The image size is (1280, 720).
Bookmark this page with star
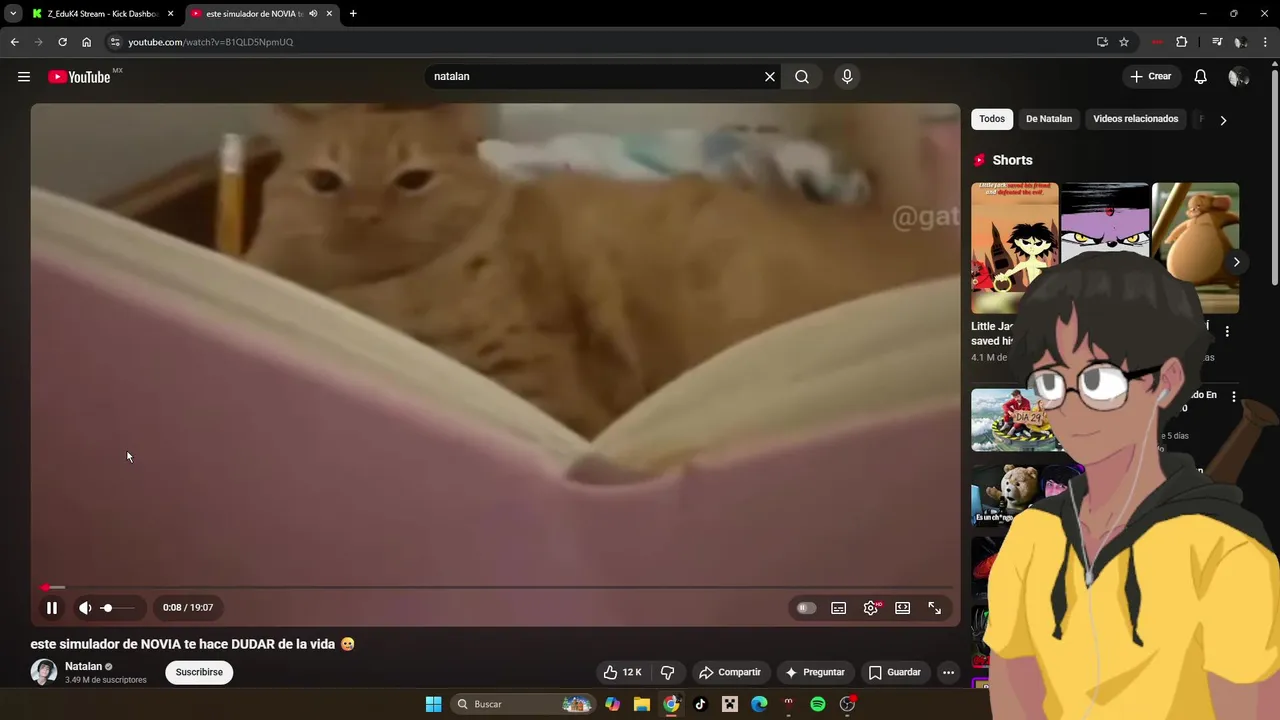pos(1124,42)
